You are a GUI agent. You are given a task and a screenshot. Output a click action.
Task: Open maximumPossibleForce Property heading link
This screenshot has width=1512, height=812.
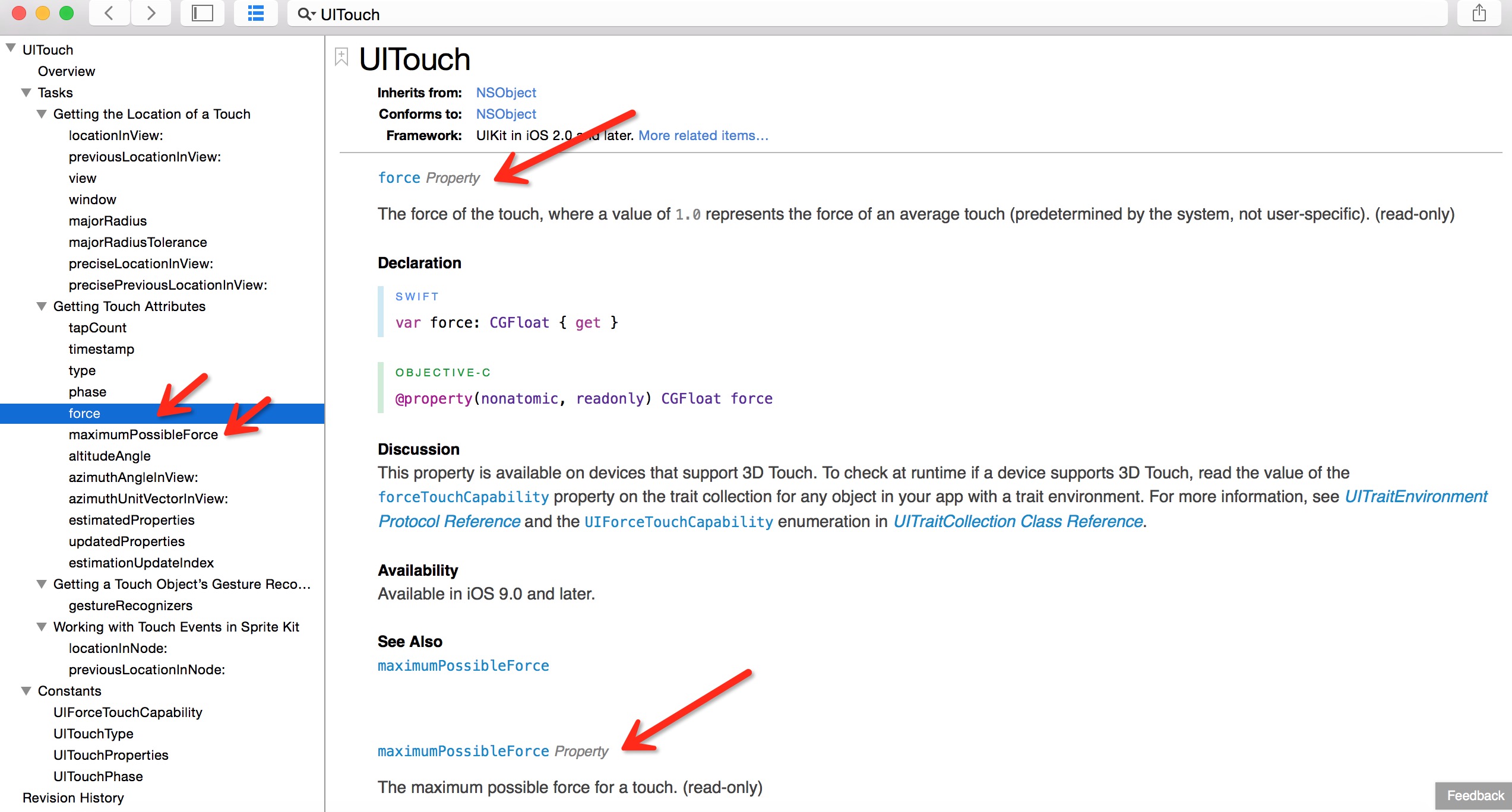(463, 751)
